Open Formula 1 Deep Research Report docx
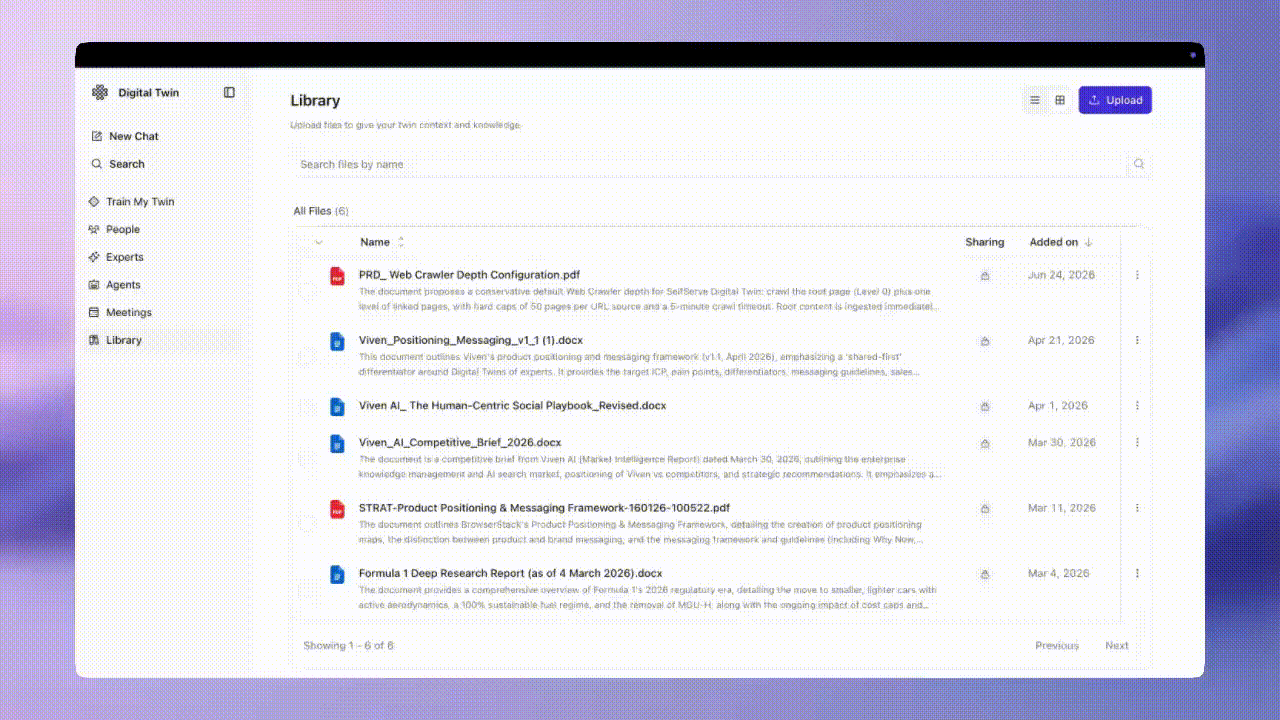Viewport: 1280px width, 720px height. pos(510,573)
